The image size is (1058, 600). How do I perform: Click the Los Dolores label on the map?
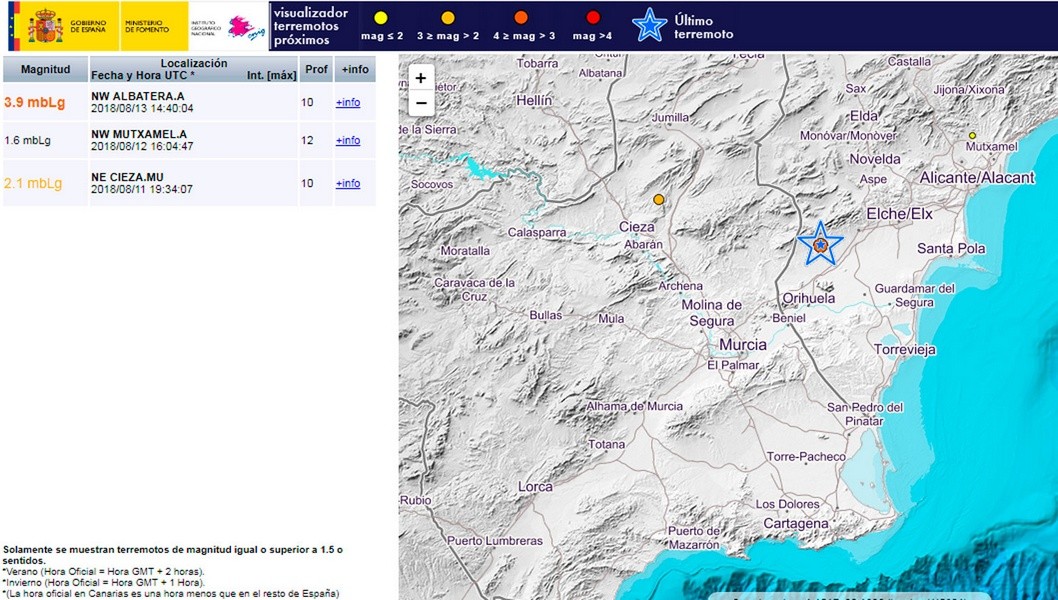point(787,504)
